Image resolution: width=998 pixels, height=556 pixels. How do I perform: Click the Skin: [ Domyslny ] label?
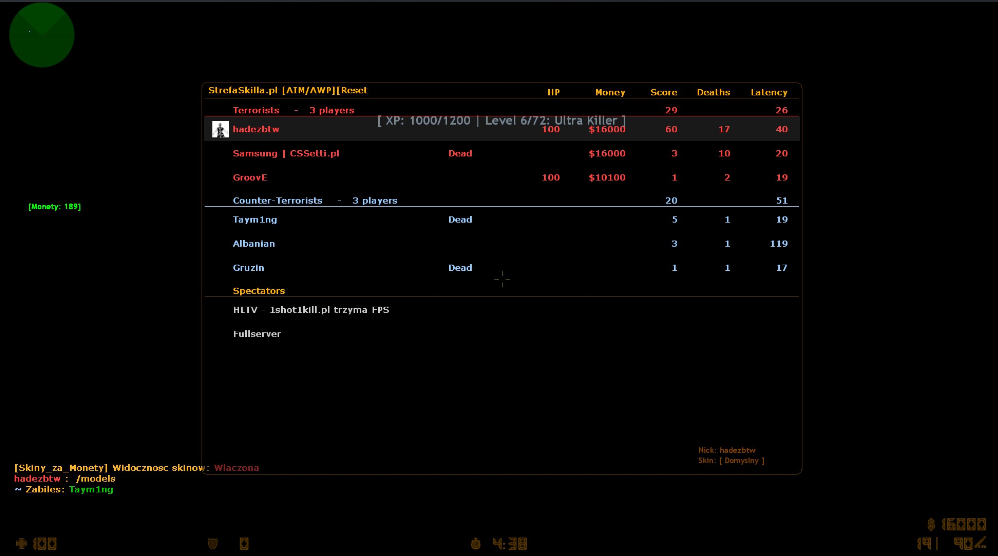(731, 461)
